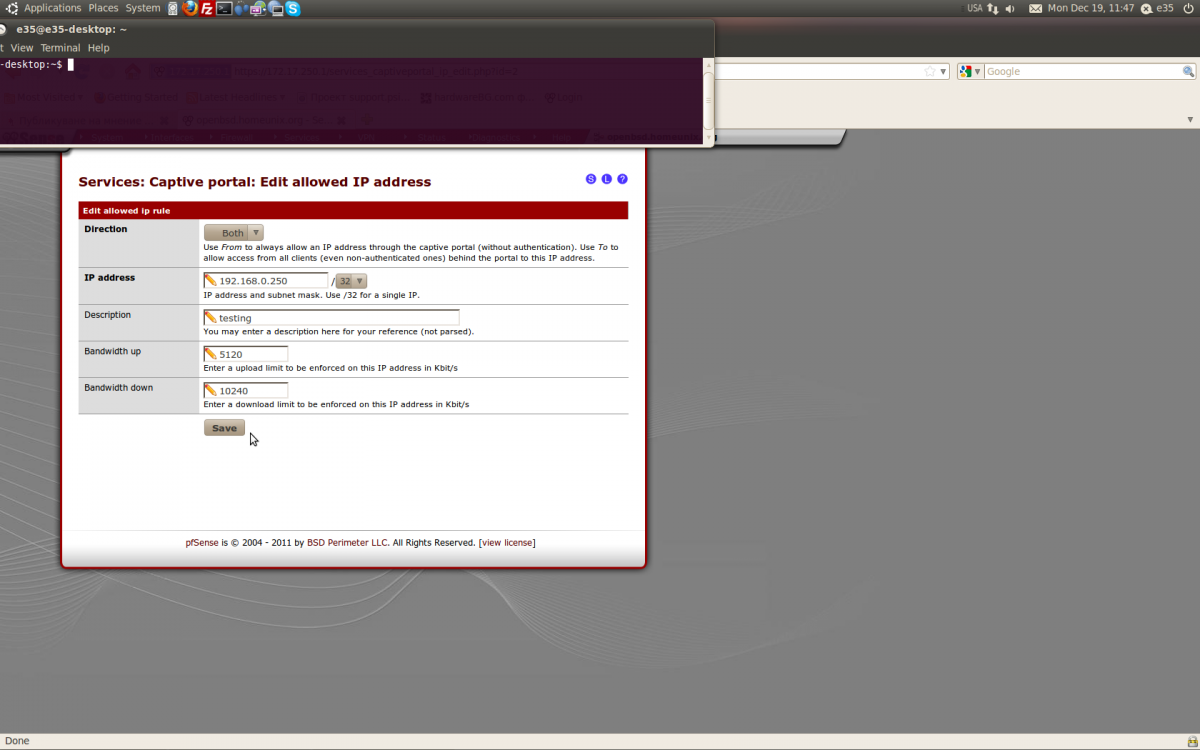Open the subnet mask dropdown showing 32
This screenshot has height=750, width=1200.
click(x=351, y=281)
